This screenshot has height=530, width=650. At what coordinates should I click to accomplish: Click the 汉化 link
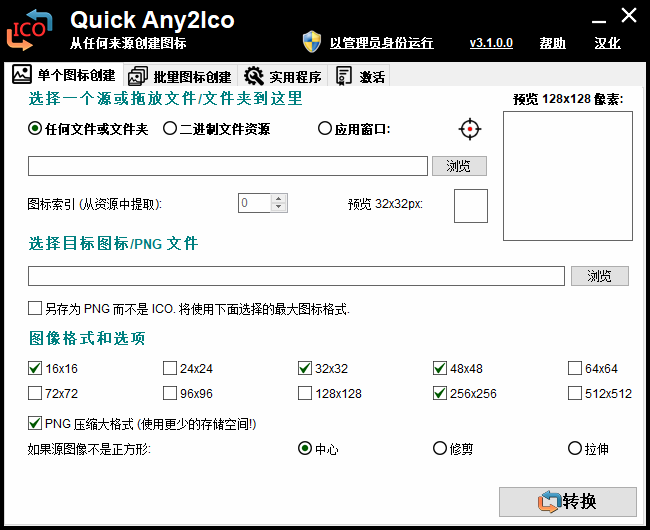pyautogui.click(x=607, y=43)
